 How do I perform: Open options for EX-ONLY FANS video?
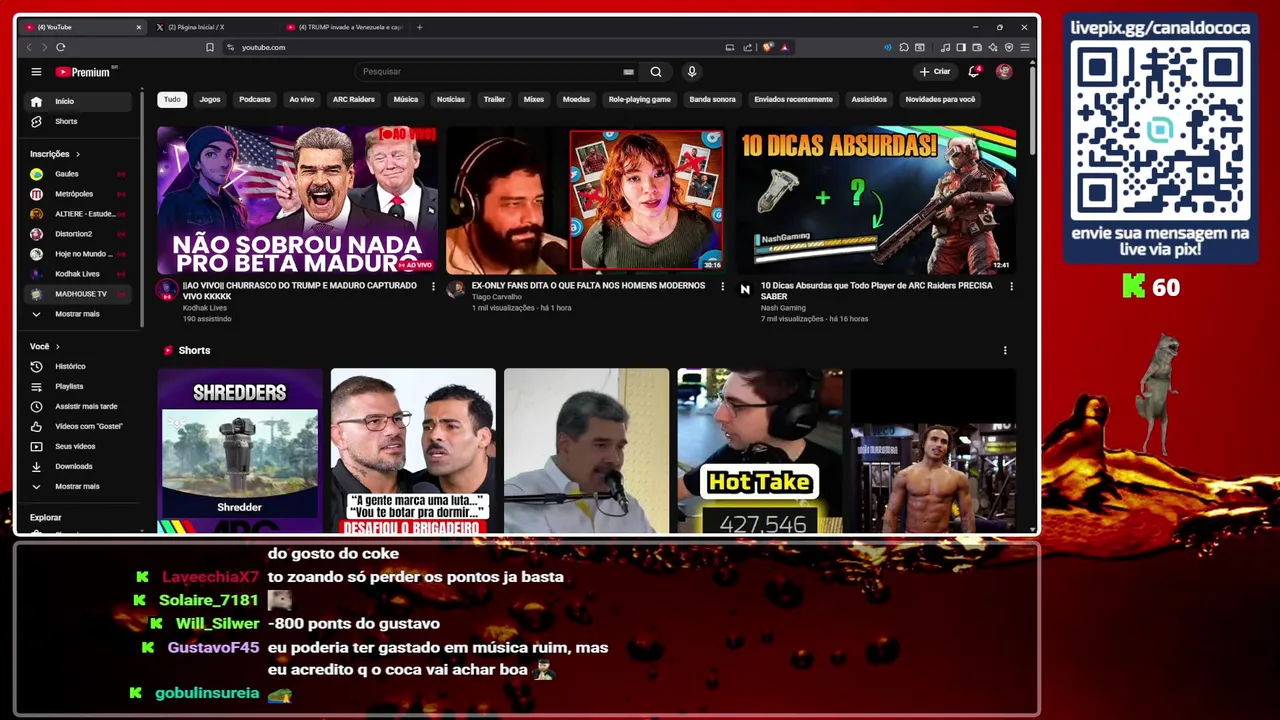pos(722,286)
